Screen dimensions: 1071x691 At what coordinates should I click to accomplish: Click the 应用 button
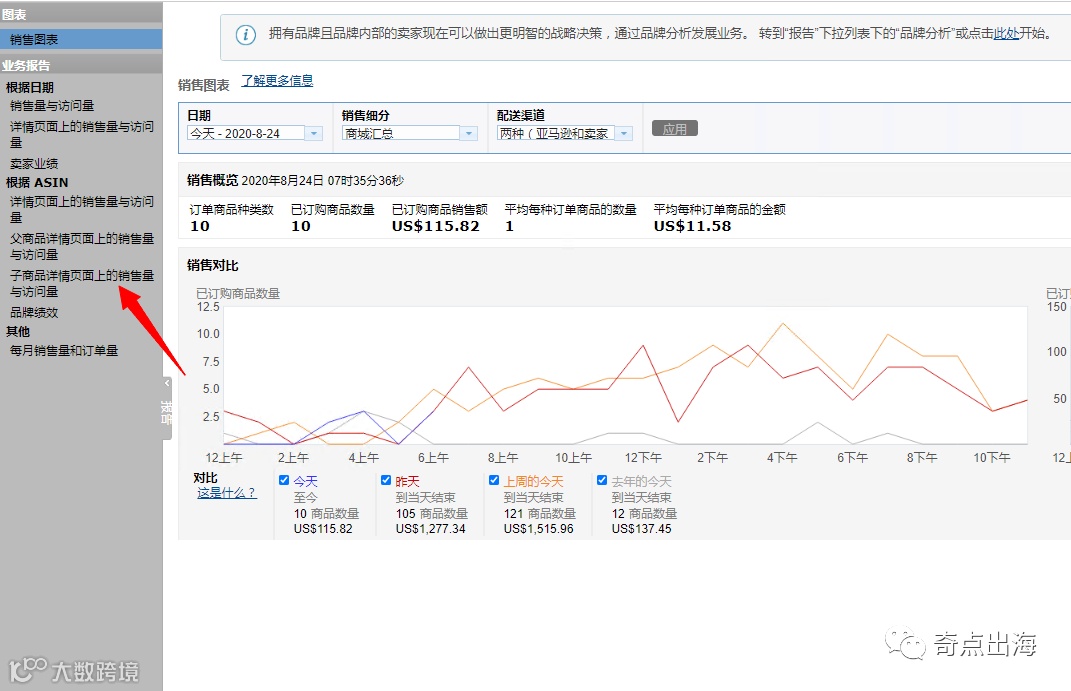[675, 129]
